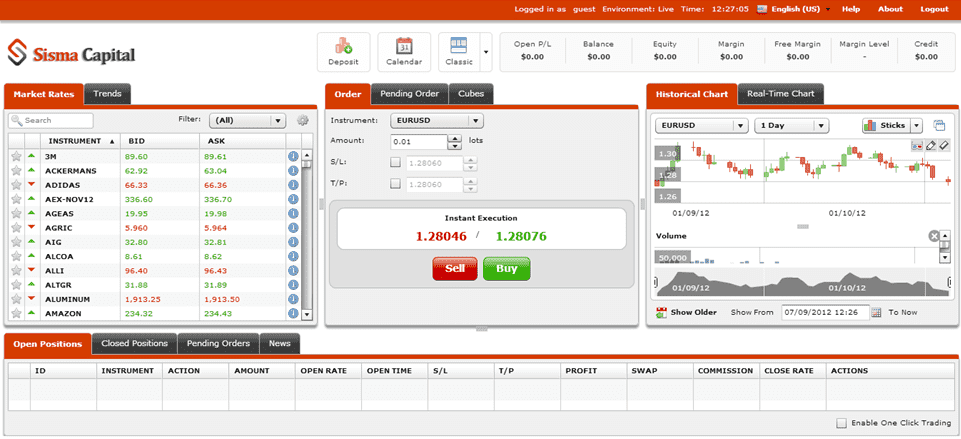Open info icon for 3M
Image resolution: width=961 pixels, height=439 pixels.
click(293, 156)
